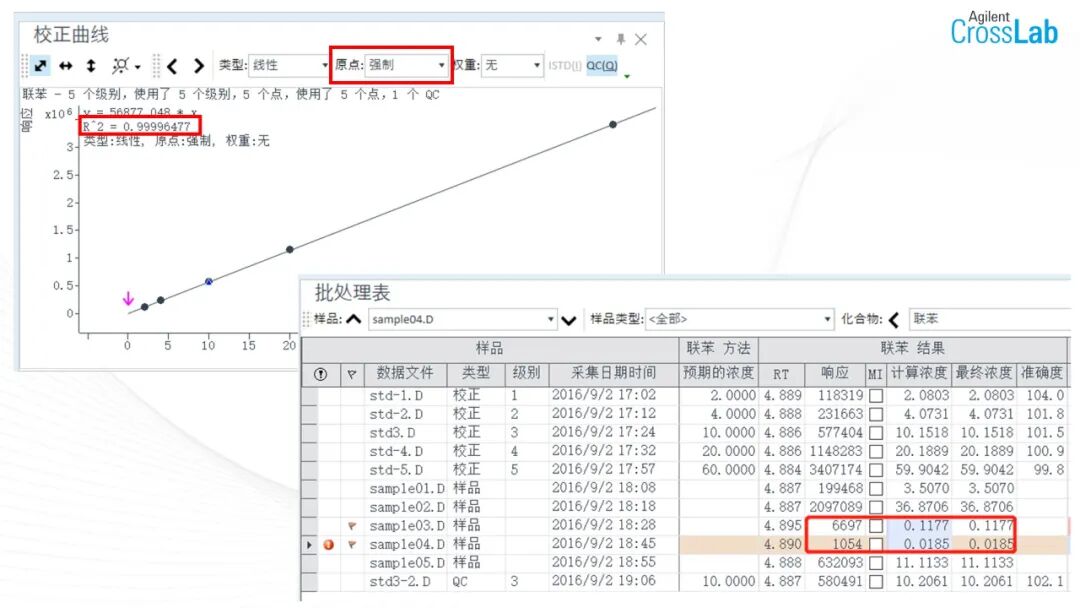Select previous sample with up arrow
This screenshot has height=608, width=1080.
354,319
